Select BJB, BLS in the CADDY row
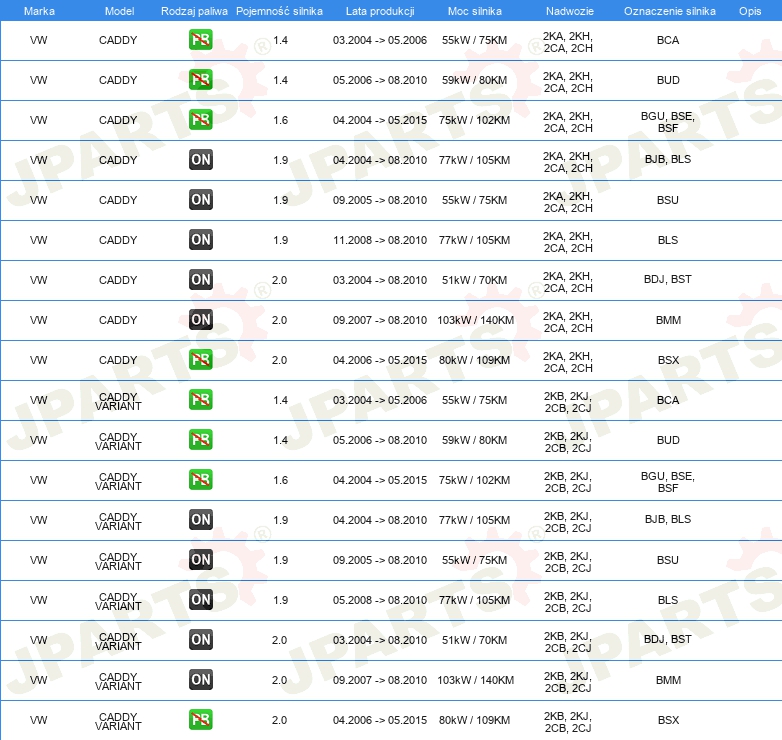 coord(668,159)
